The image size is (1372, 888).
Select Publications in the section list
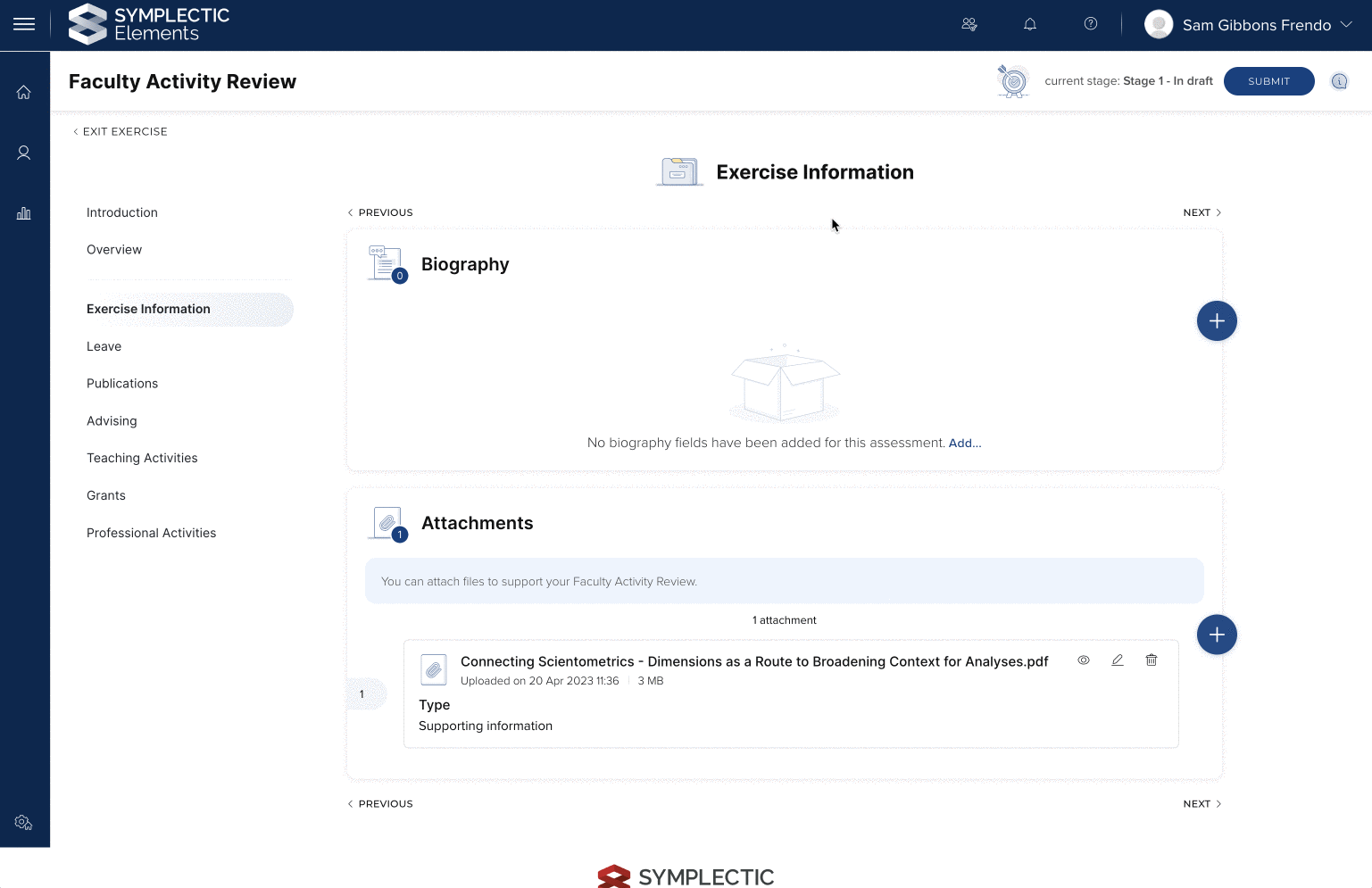pos(122,384)
